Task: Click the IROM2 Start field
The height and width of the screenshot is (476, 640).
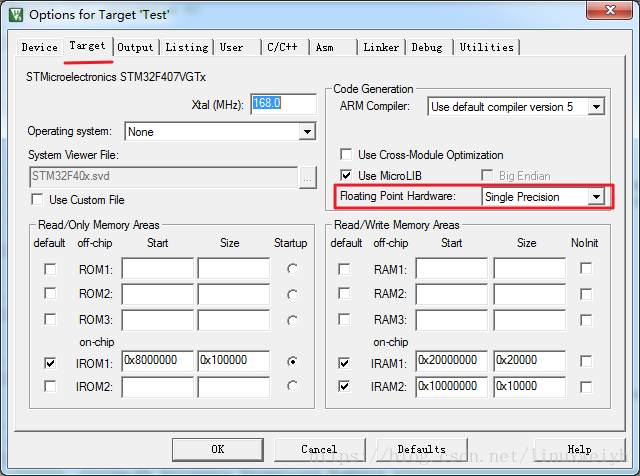Action: click(158, 387)
